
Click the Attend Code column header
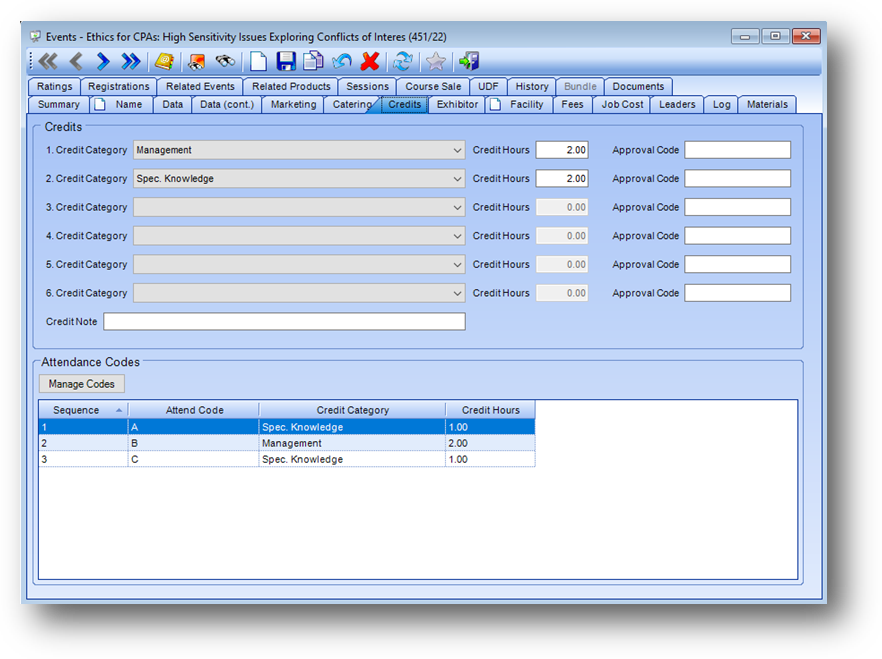(x=194, y=410)
